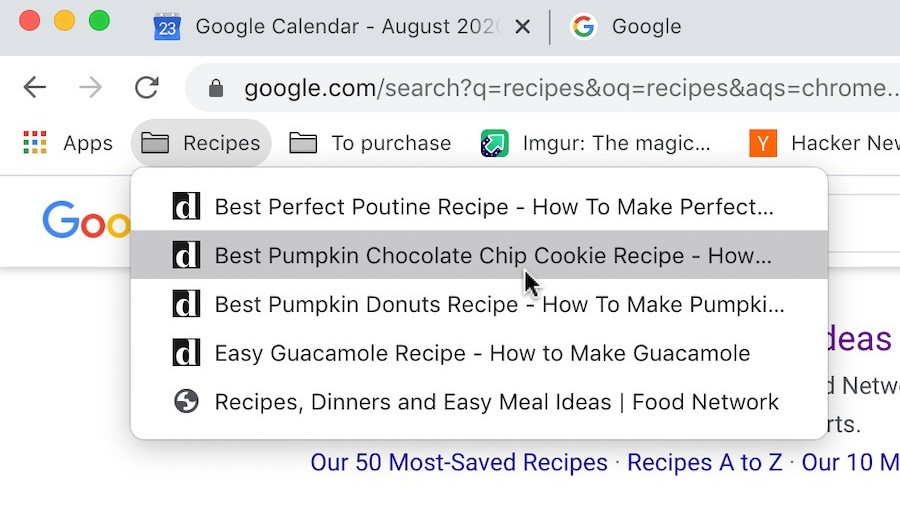The image size is (900, 510).
Task: Close the Google Calendar tab
Action: coord(522,26)
